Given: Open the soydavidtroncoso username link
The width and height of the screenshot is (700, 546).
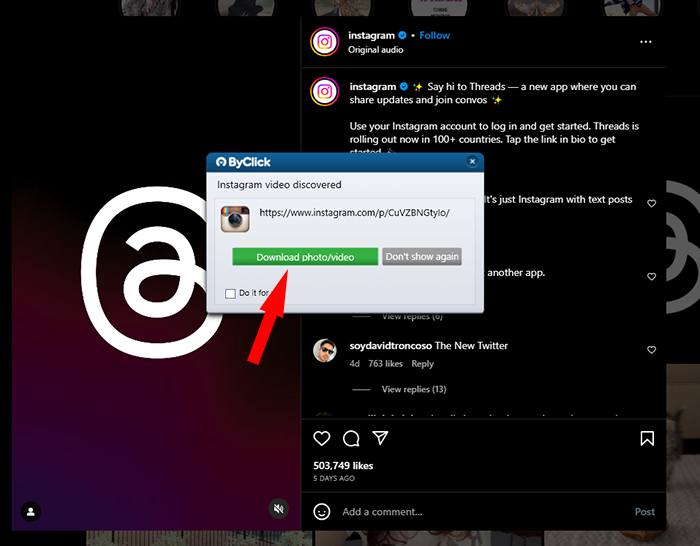Looking at the screenshot, I should click(x=391, y=346).
